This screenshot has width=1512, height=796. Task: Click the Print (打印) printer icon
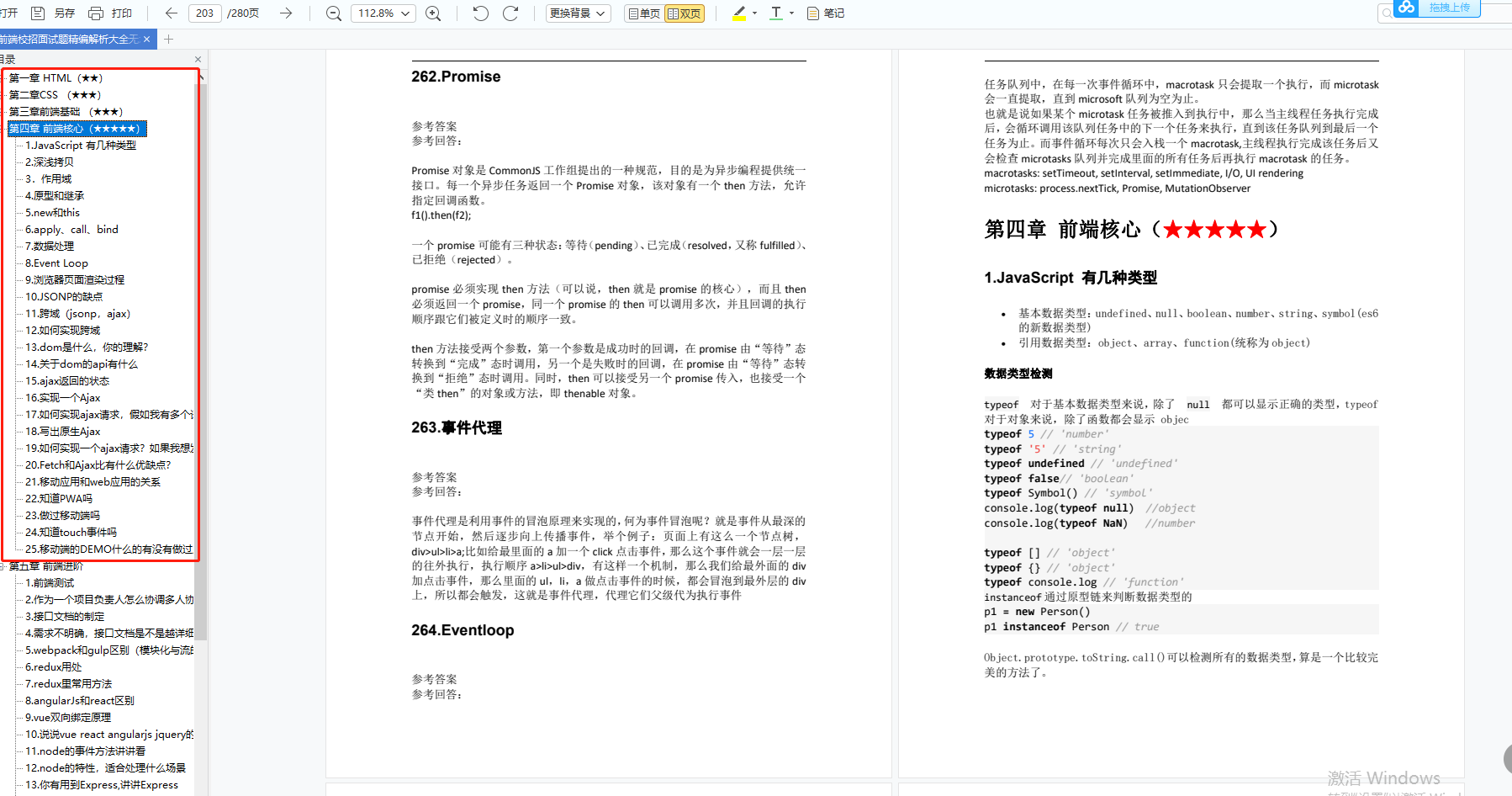point(96,13)
